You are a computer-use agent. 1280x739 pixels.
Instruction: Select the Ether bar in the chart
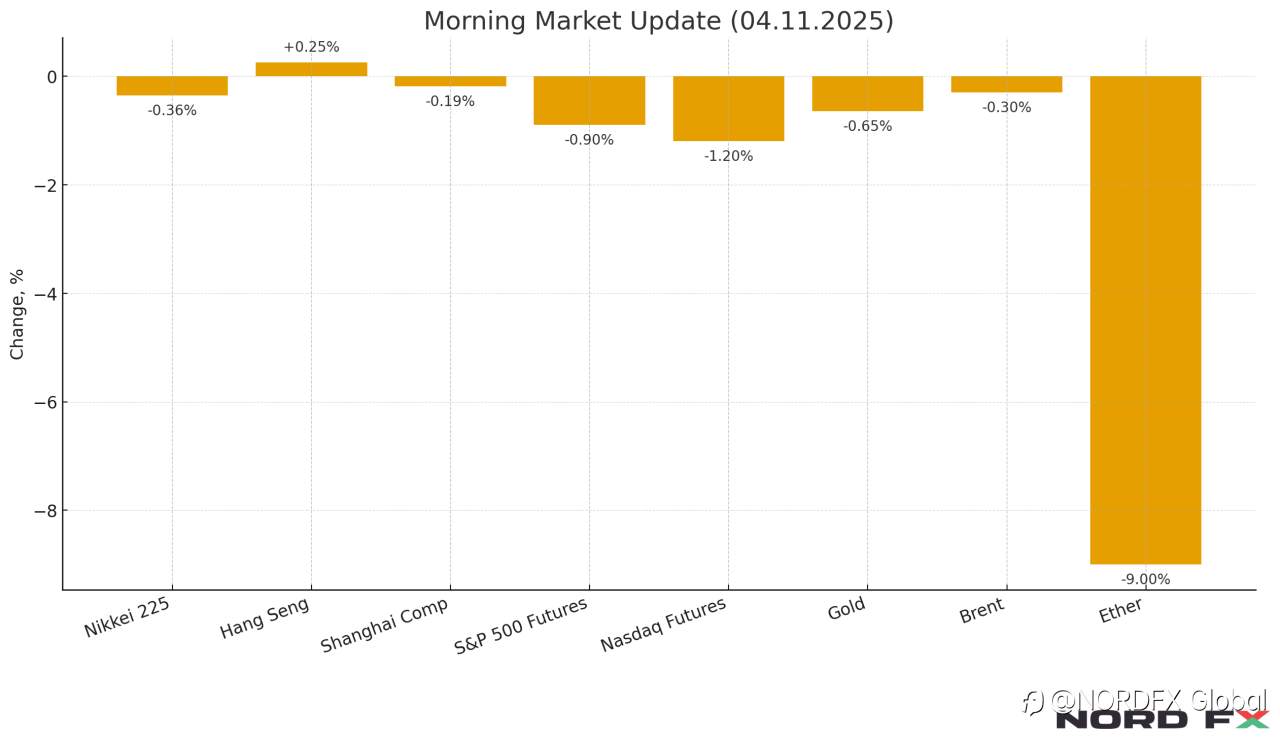click(x=1145, y=320)
